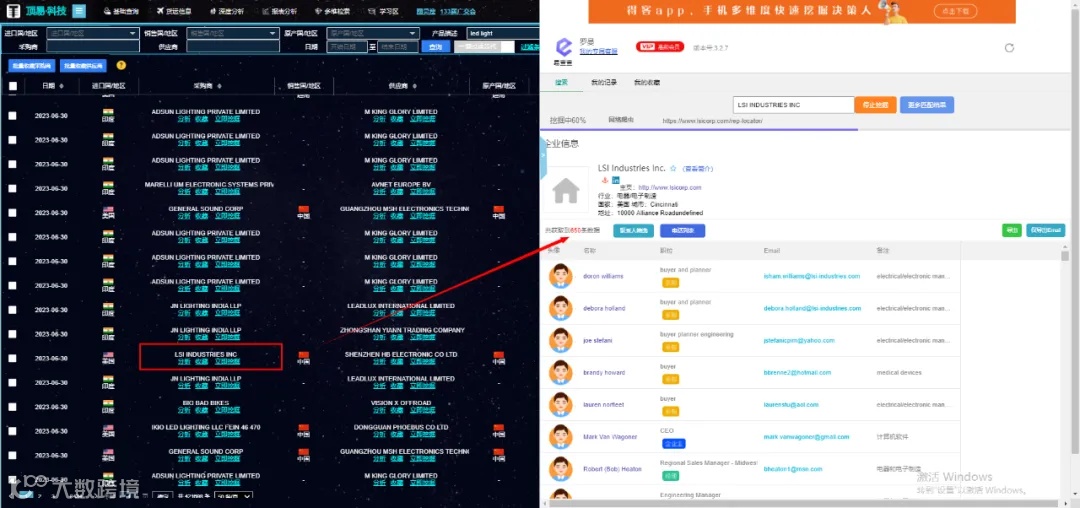Click the 顶易科技 logo icon

12,12
